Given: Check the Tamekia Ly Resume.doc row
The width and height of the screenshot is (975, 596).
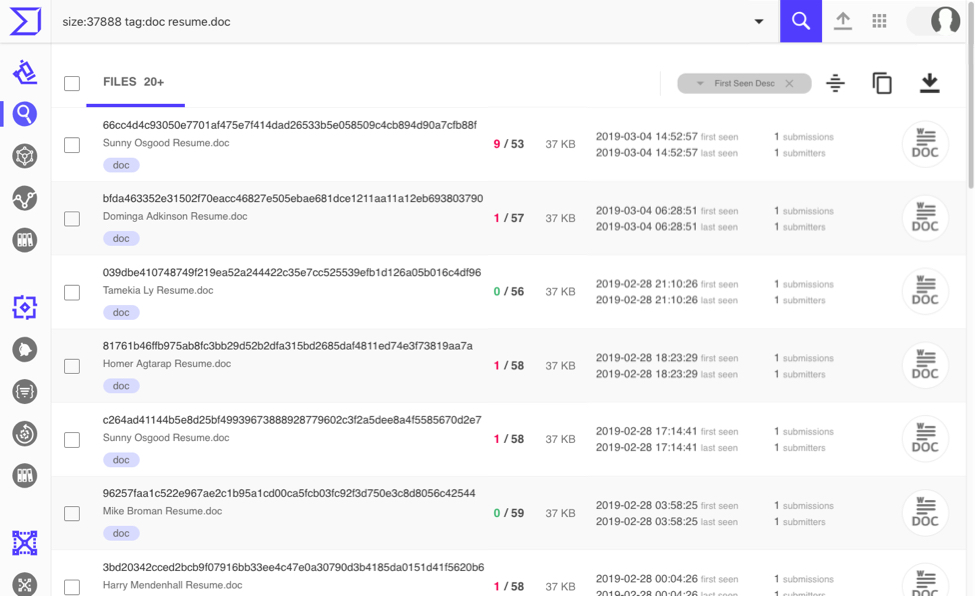Looking at the screenshot, I should coord(72,292).
